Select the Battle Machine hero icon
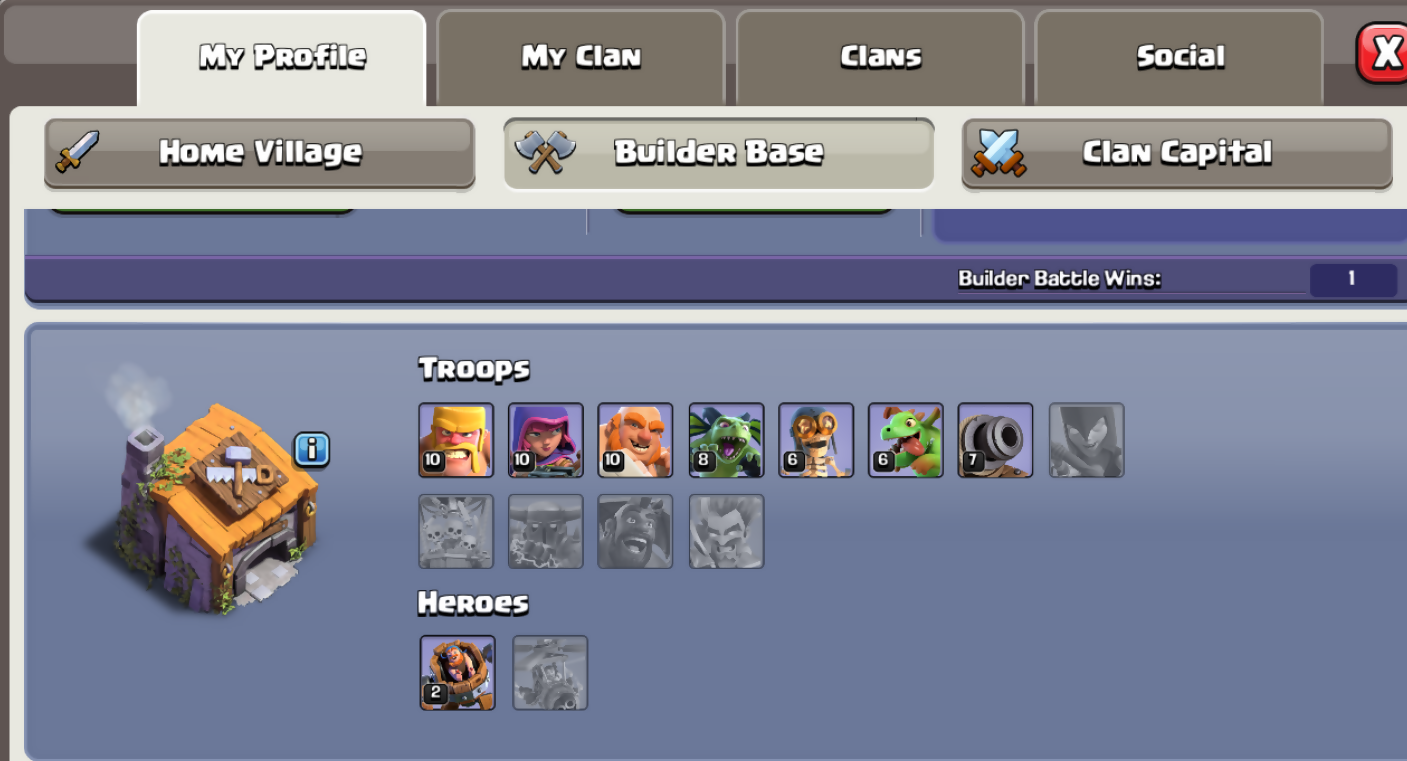1407x761 pixels. coord(457,673)
